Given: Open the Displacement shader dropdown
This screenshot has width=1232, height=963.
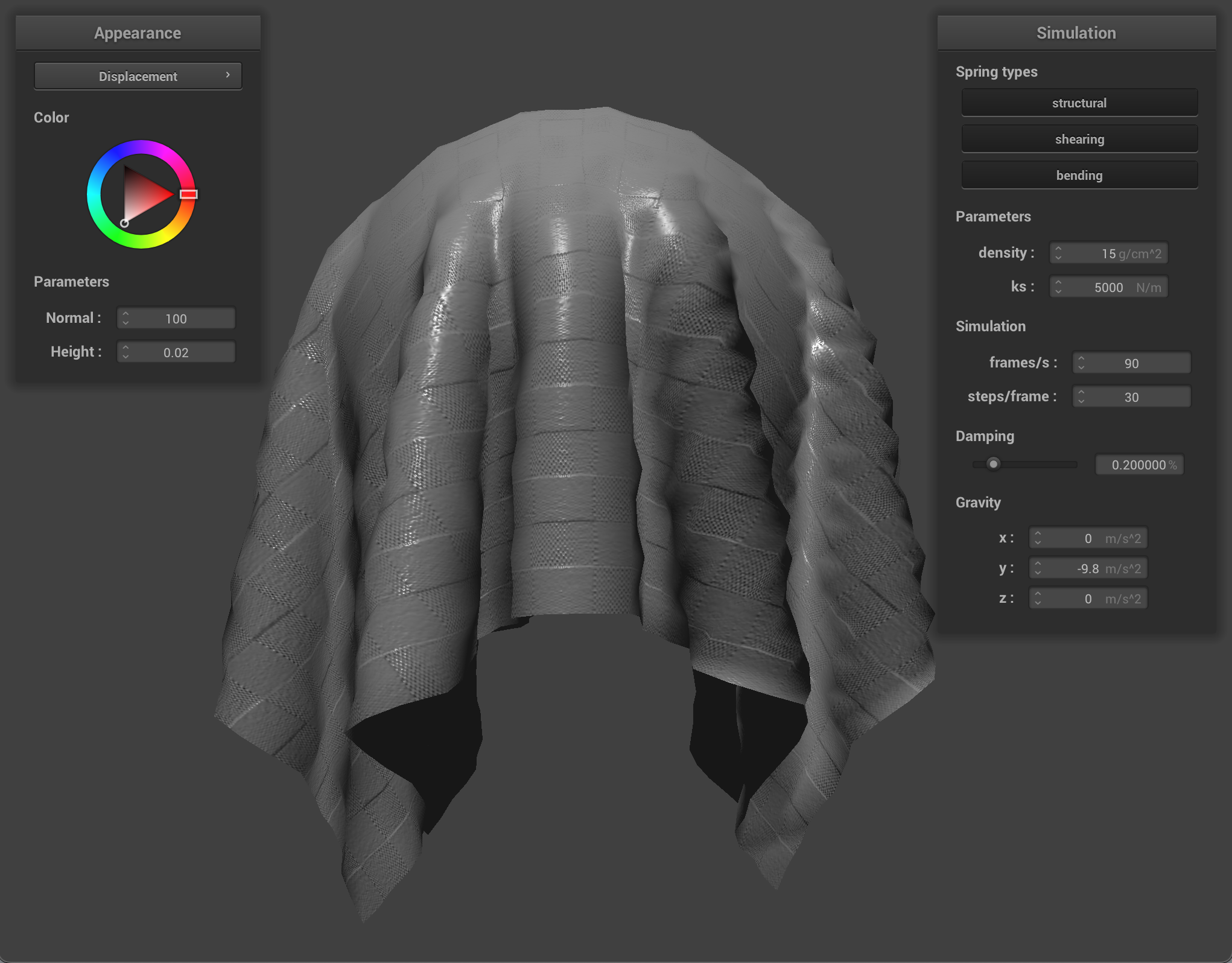Looking at the screenshot, I should pyautogui.click(x=138, y=76).
